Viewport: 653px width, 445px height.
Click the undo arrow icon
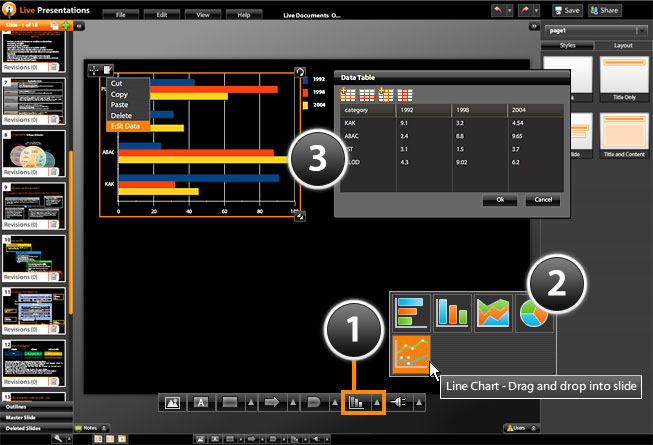point(498,10)
